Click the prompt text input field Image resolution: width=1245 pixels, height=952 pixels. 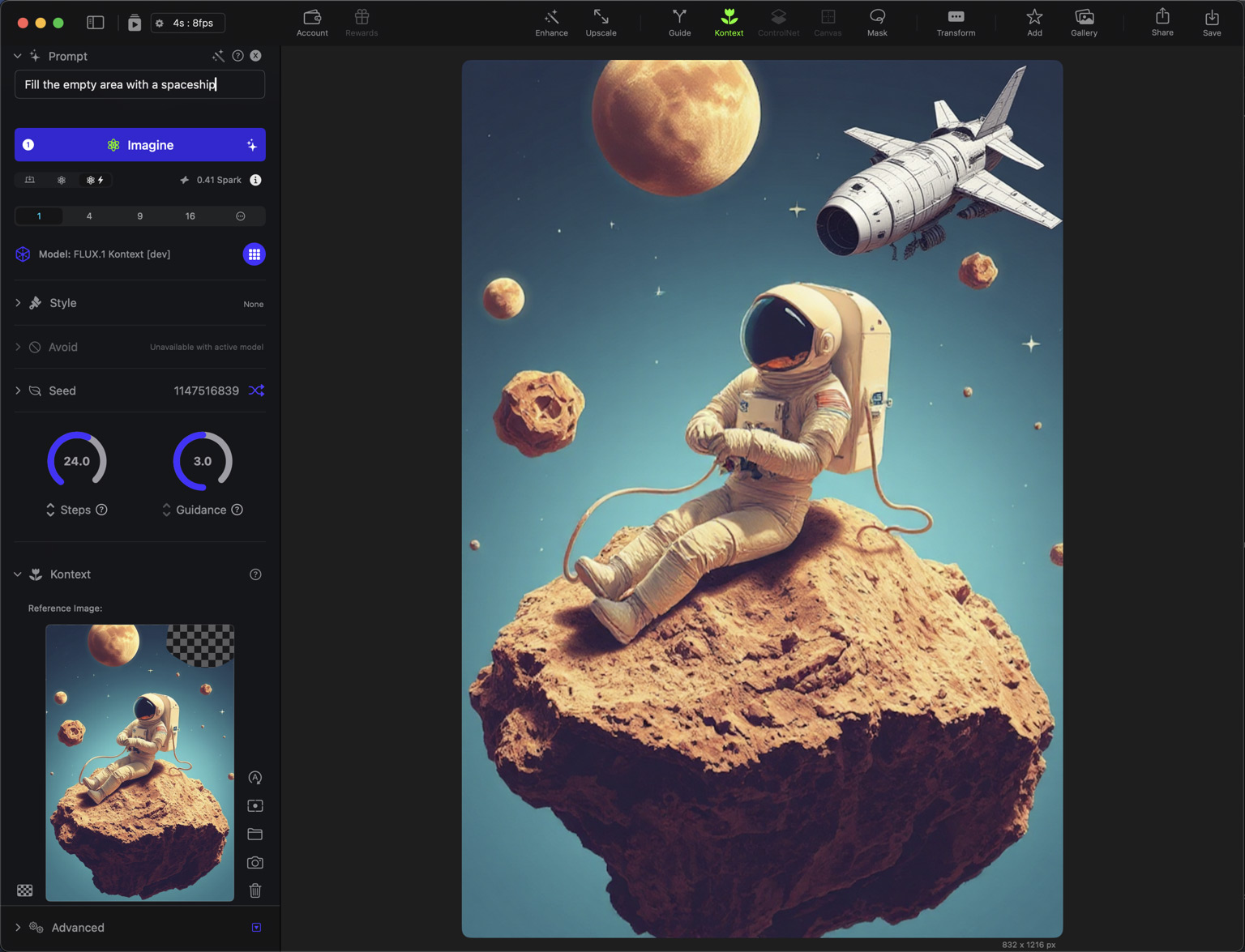click(139, 84)
